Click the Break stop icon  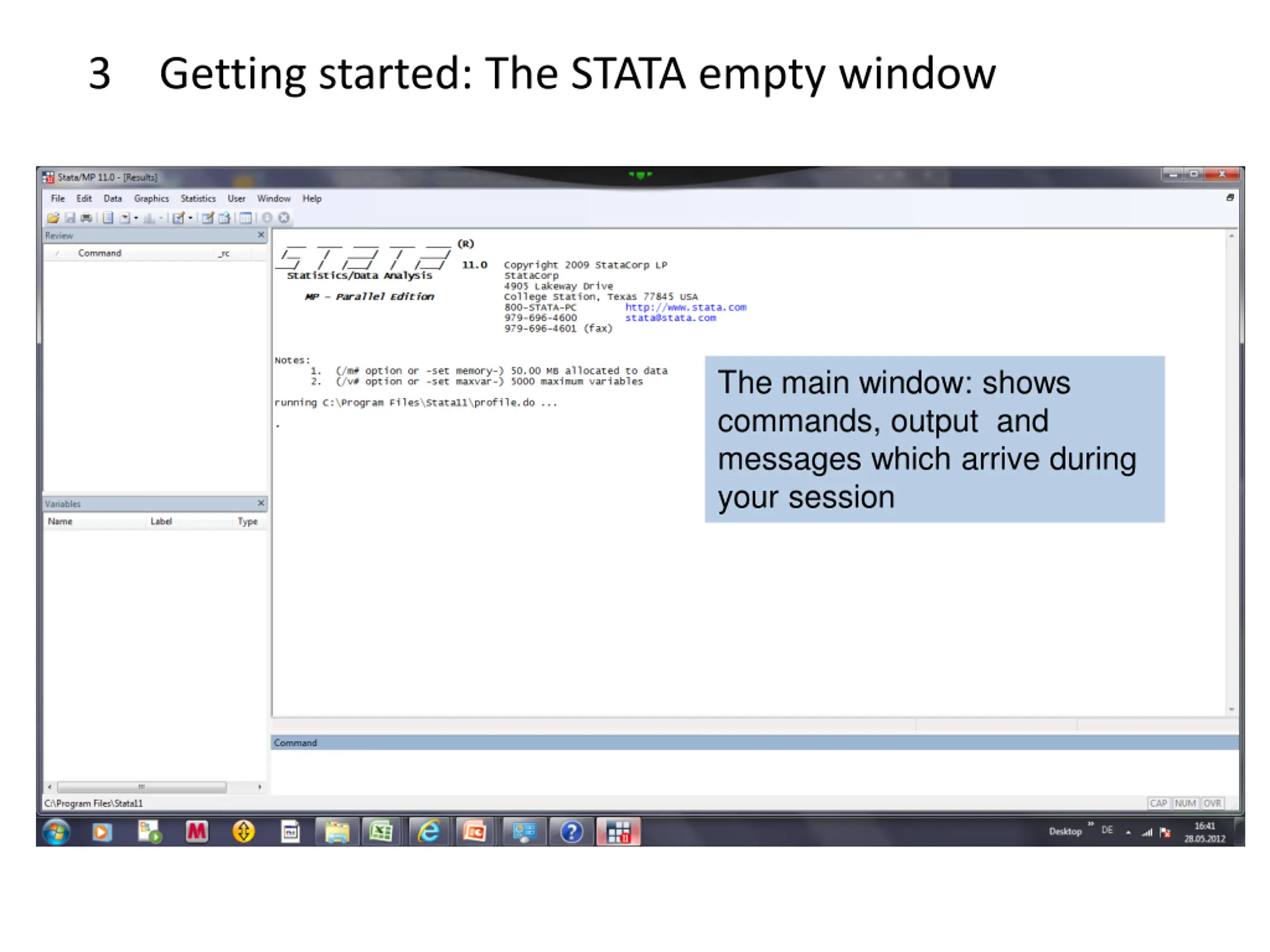284,218
